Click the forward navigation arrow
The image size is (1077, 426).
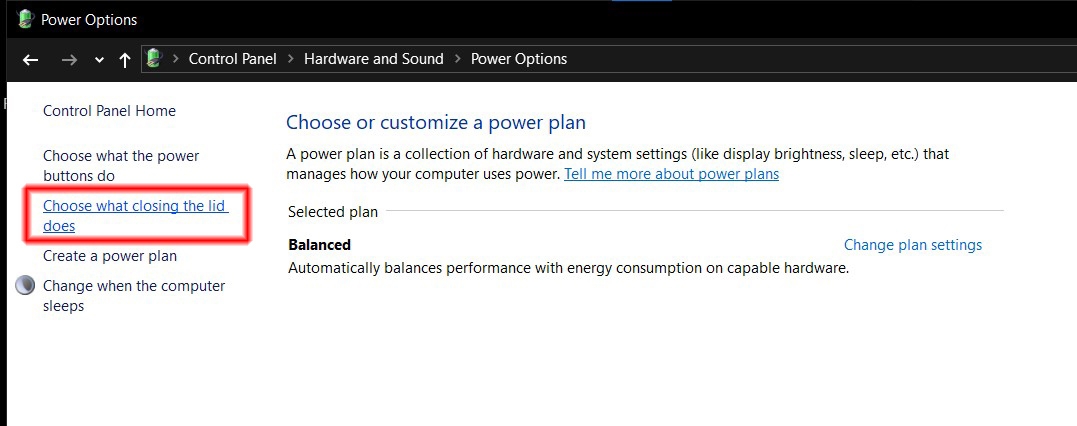[x=69, y=60]
